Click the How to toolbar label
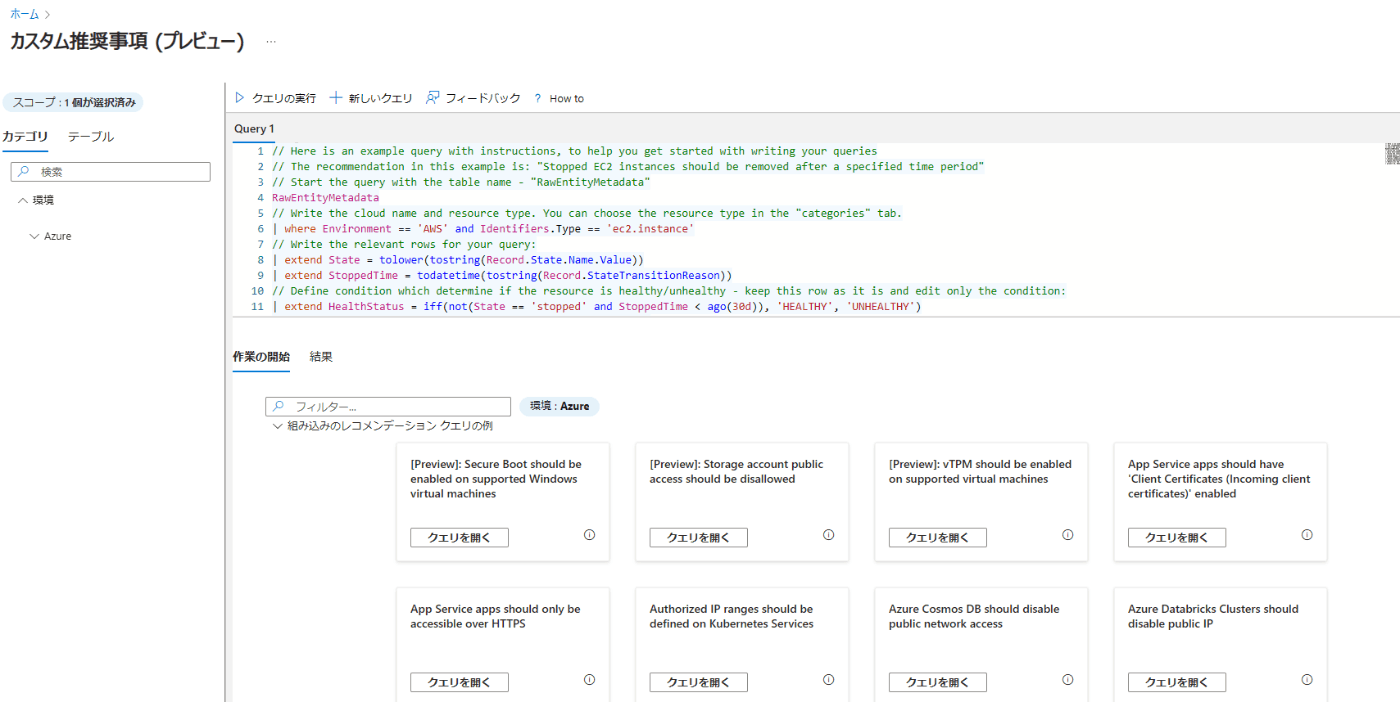This screenshot has width=1400, height=702. 567,99
